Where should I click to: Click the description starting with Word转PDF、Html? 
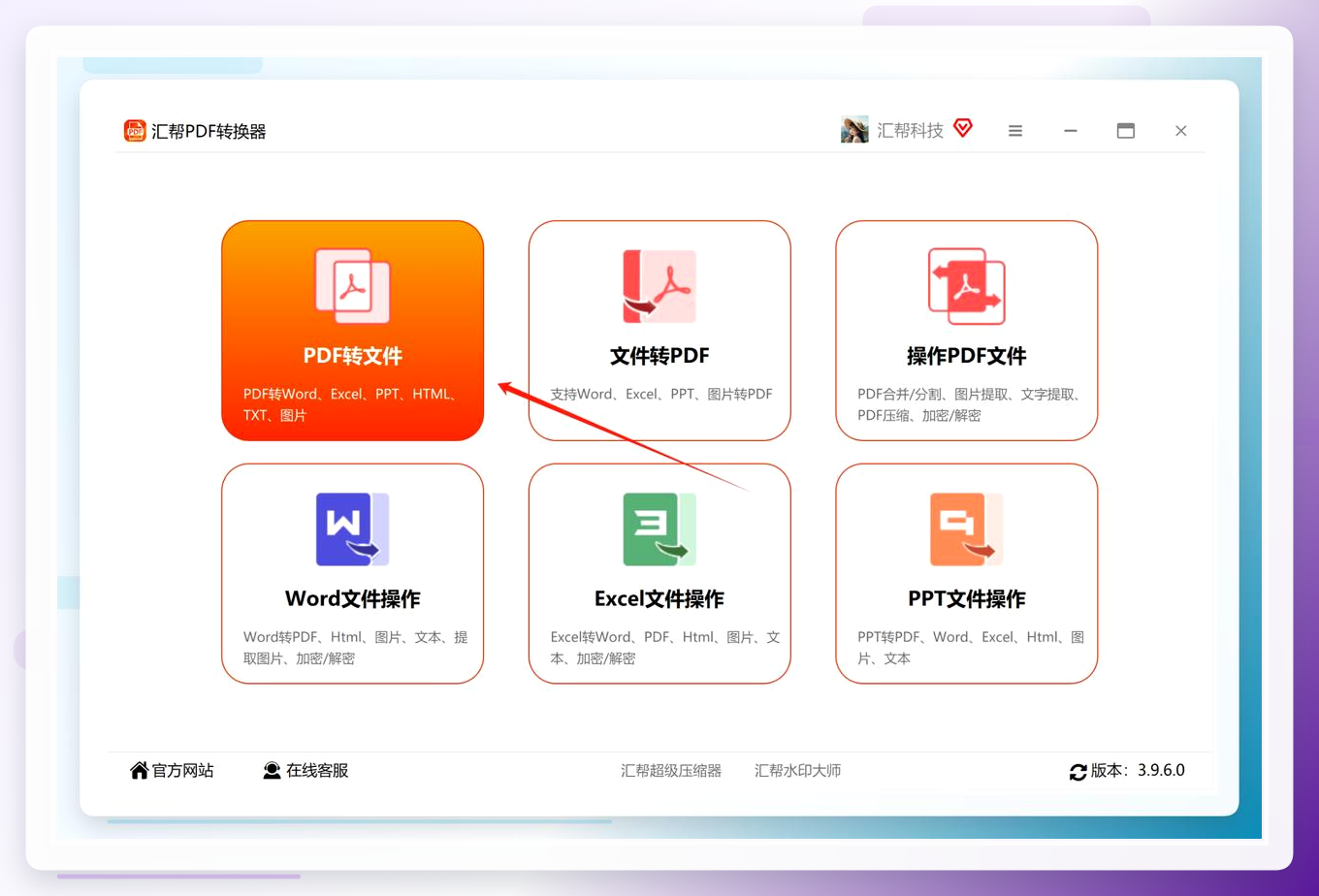click(355, 648)
